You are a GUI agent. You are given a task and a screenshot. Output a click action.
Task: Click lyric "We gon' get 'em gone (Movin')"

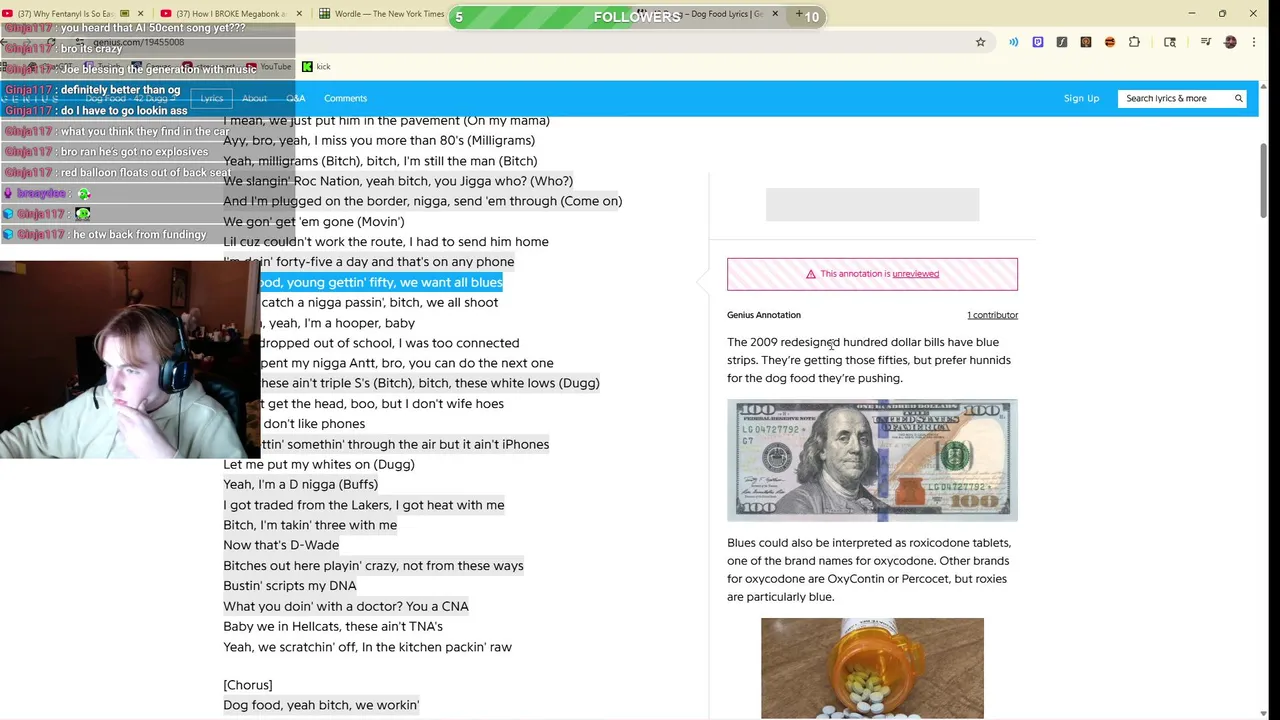(313, 221)
